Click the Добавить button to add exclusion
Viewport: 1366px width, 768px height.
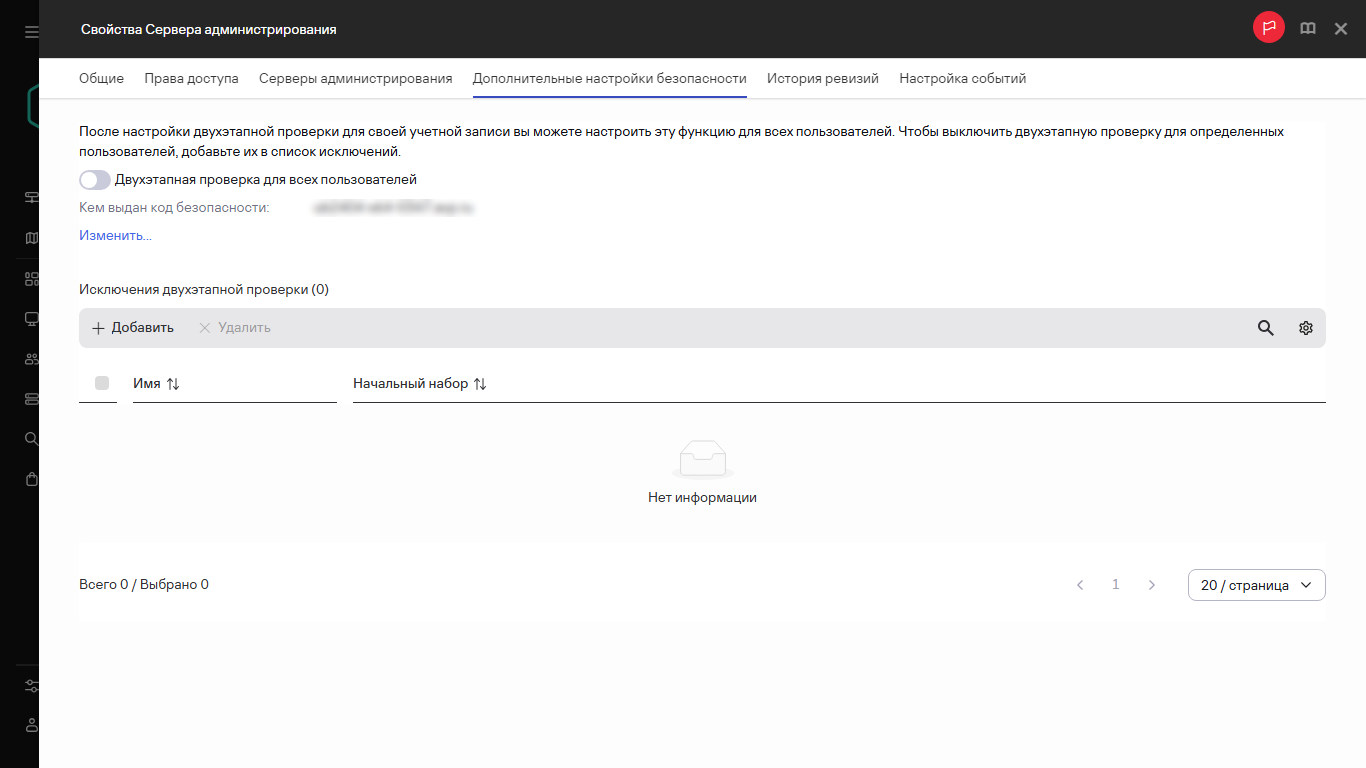pos(133,328)
